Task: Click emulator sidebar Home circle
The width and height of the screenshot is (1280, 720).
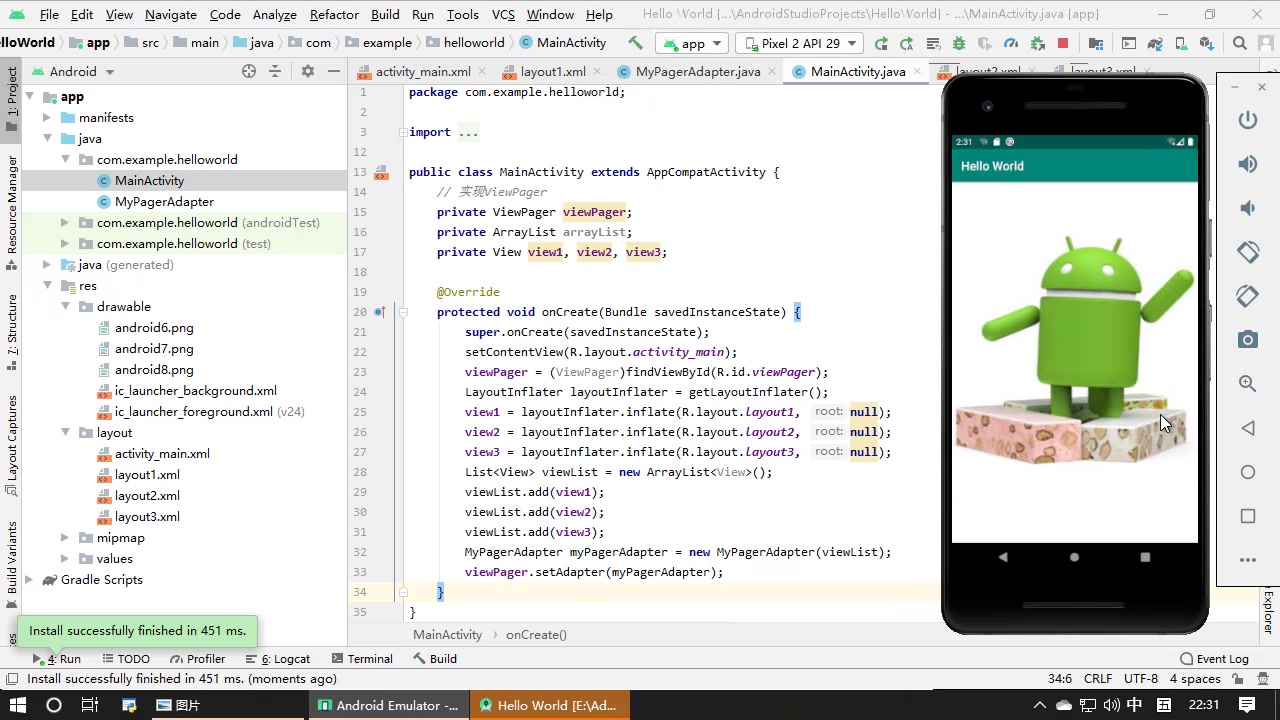Action: point(1247,472)
